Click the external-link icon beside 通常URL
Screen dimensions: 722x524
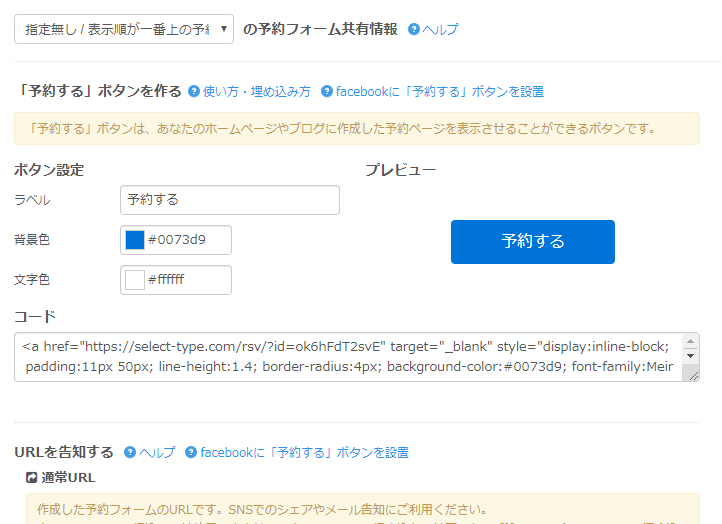(x=32, y=478)
